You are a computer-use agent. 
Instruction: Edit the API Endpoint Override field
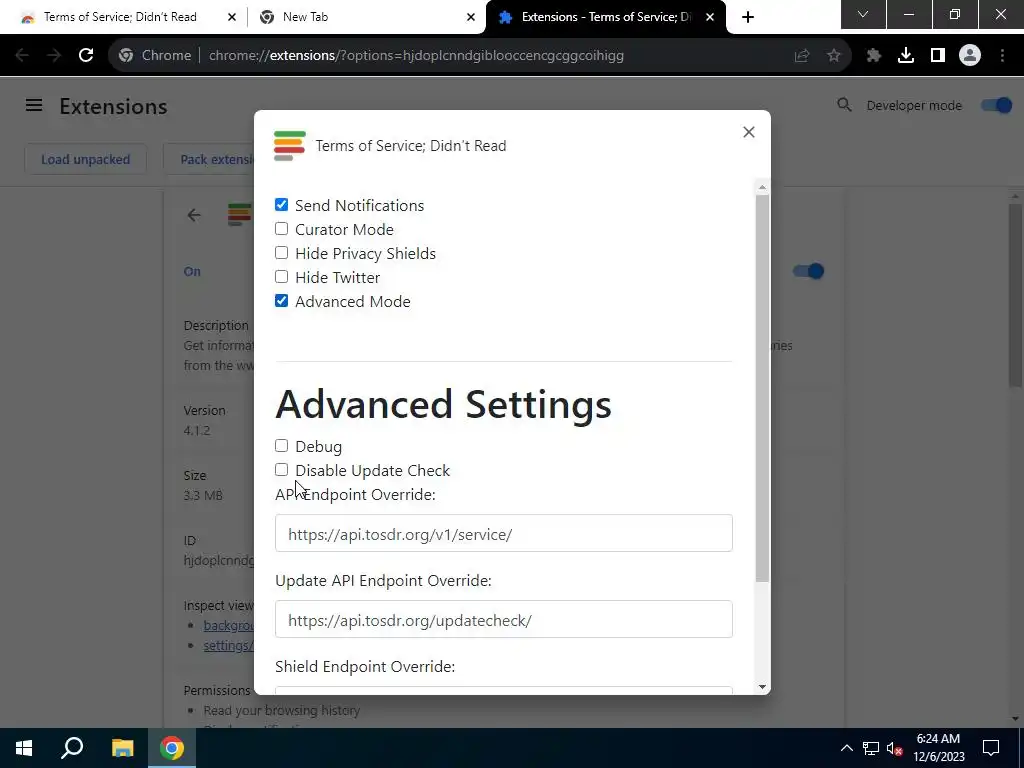click(x=504, y=533)
